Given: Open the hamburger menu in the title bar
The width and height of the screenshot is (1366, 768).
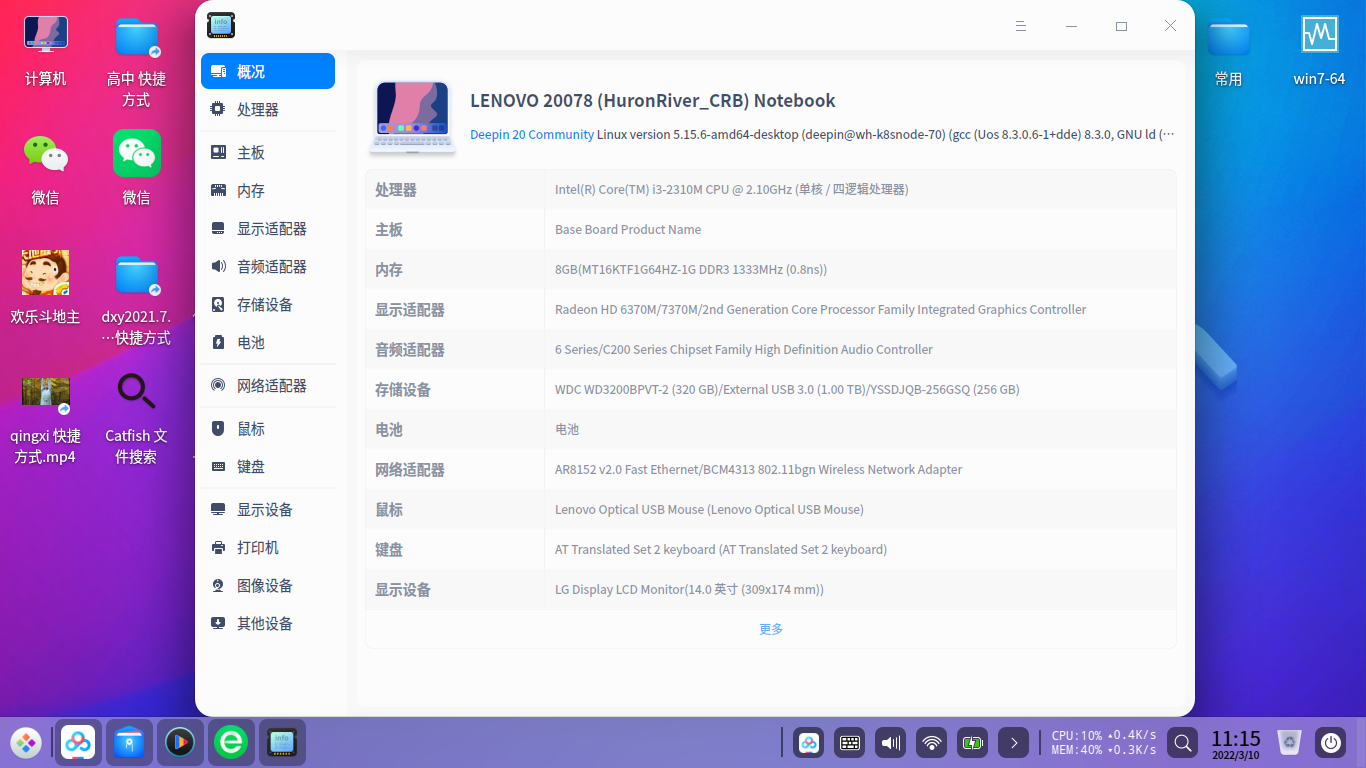Looking at the screenshot, I should (1021, 26).
